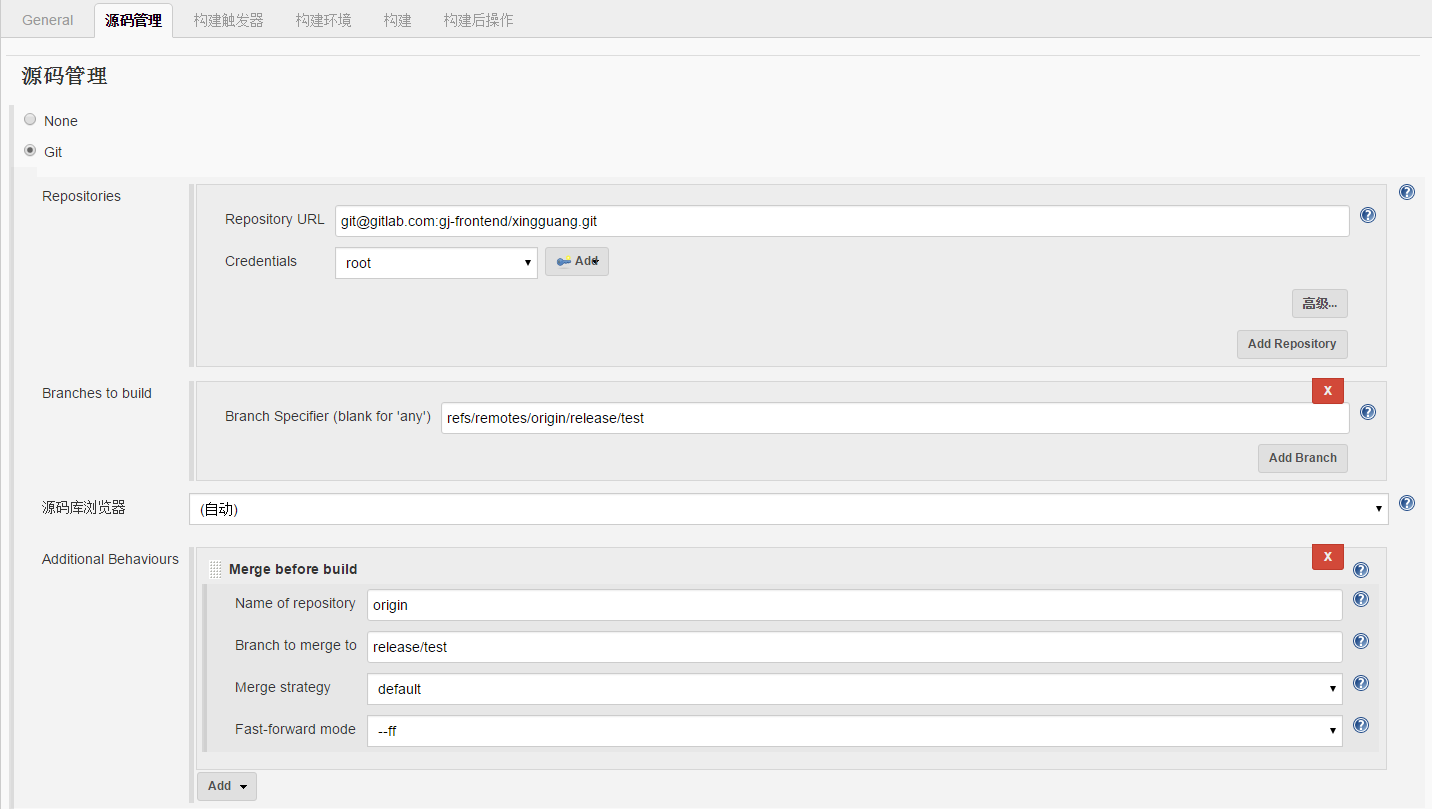
Task: Open help icon beside Branch Specifier field
Action: (x=1368, y=412)
